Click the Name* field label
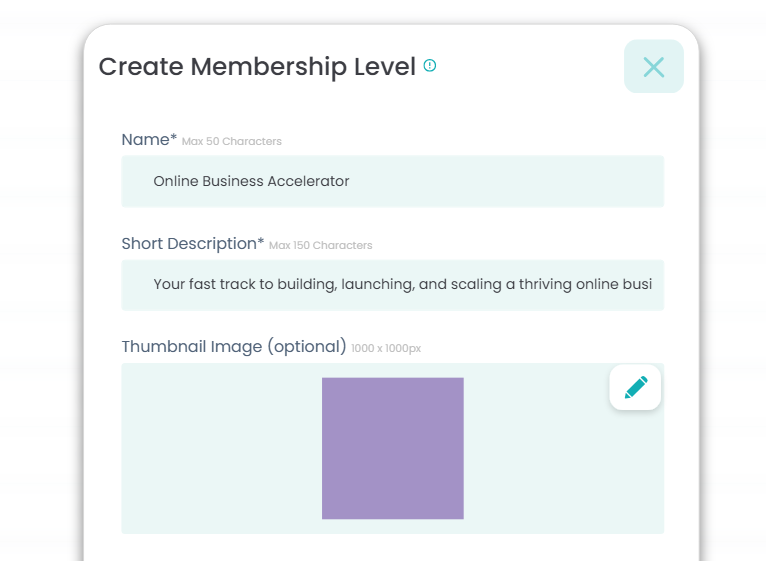766x561 pixels. click(x=149, y=140)
